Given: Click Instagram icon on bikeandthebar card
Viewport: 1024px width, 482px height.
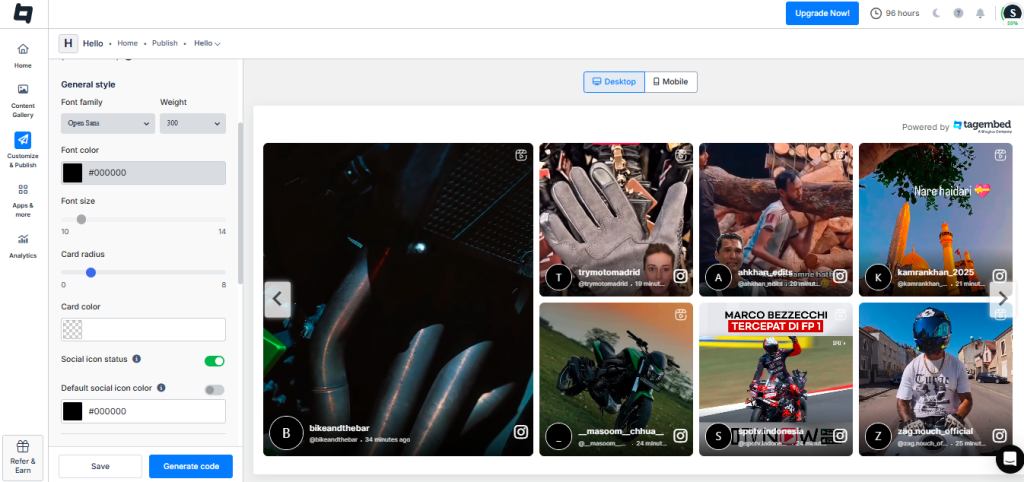Looking at the screenshot, I should [520, 432].
